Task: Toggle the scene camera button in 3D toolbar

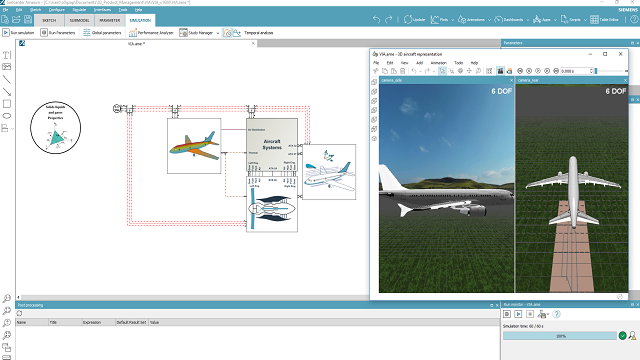Action: coord(500,71)
